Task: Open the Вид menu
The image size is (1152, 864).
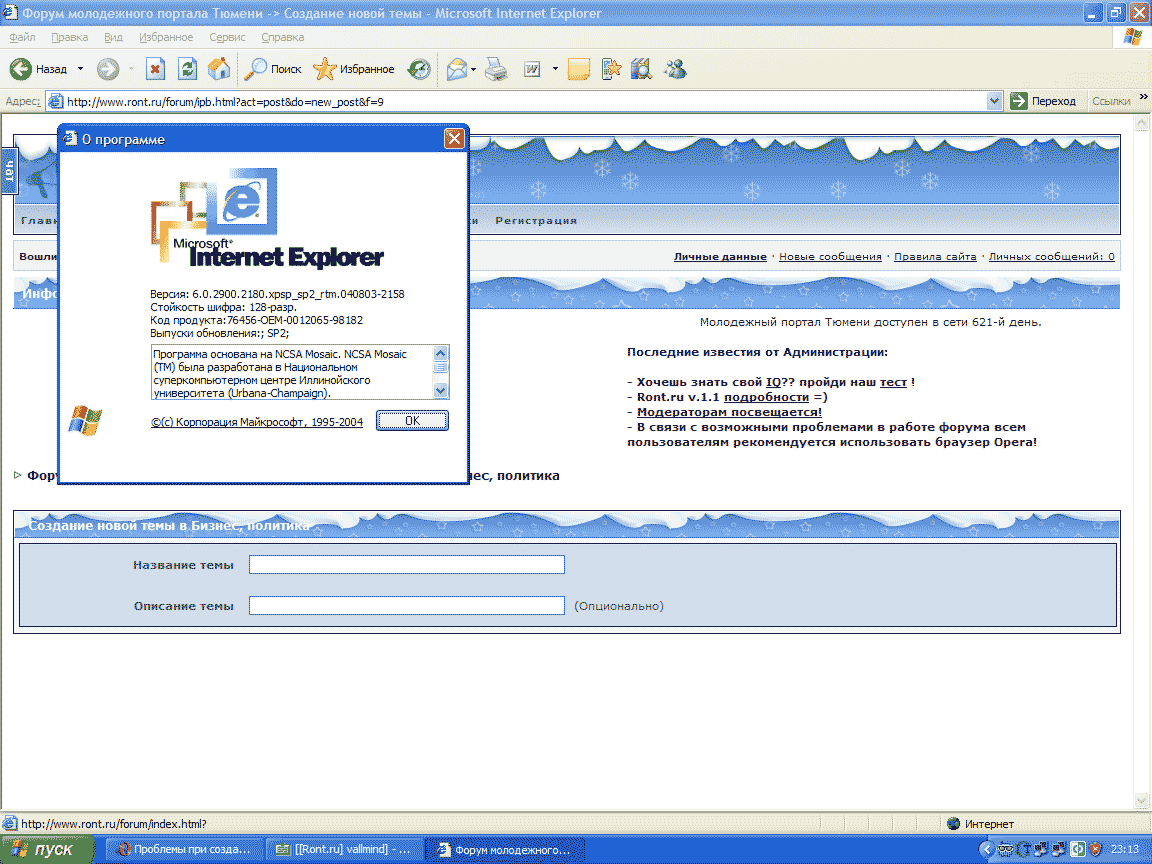Action: coord(113,37)
